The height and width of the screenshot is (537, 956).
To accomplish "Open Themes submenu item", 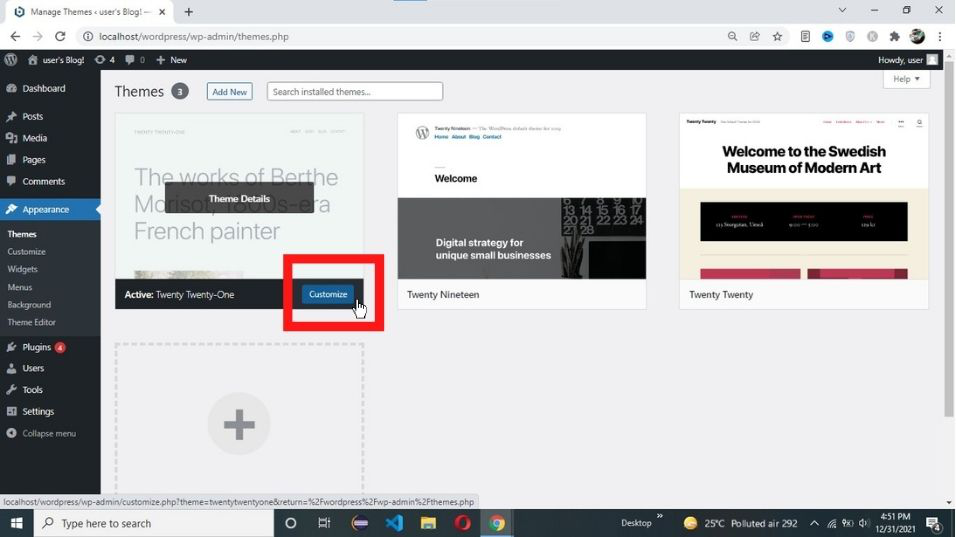I will [x=22, y=234].
